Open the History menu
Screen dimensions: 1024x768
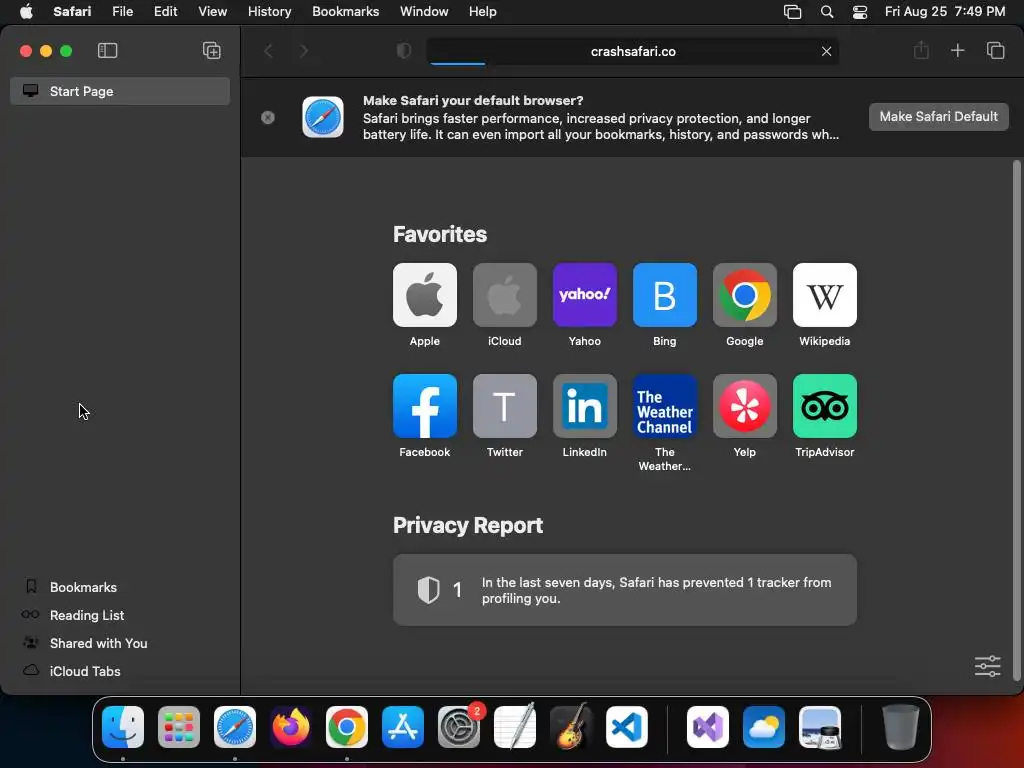tap(269, 12)
